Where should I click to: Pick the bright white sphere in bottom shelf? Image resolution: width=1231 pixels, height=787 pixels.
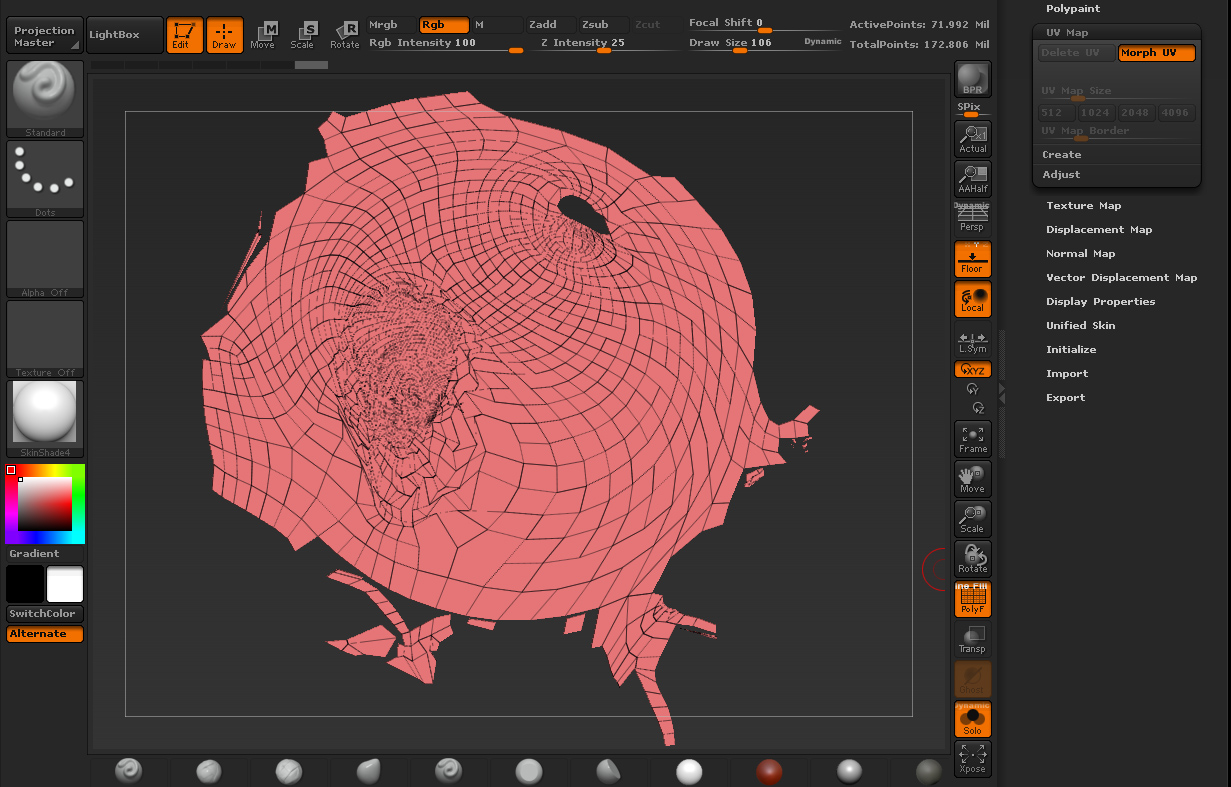pyautogui.click(x=689, y=771)
